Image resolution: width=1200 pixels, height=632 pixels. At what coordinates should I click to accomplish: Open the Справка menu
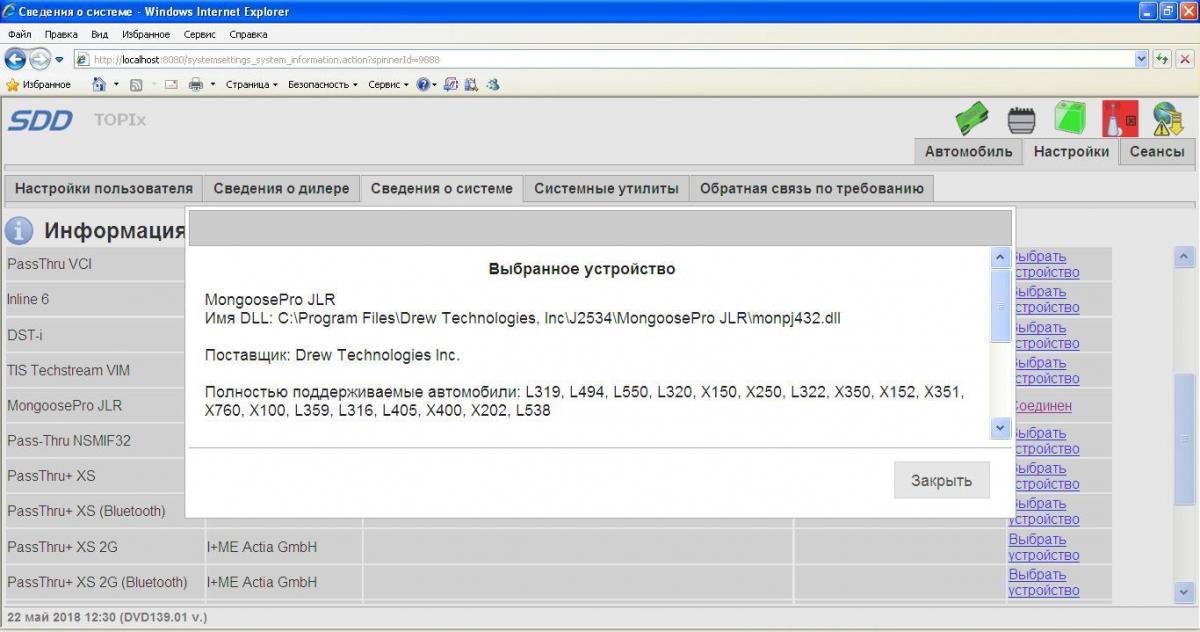tap(248, 34)
